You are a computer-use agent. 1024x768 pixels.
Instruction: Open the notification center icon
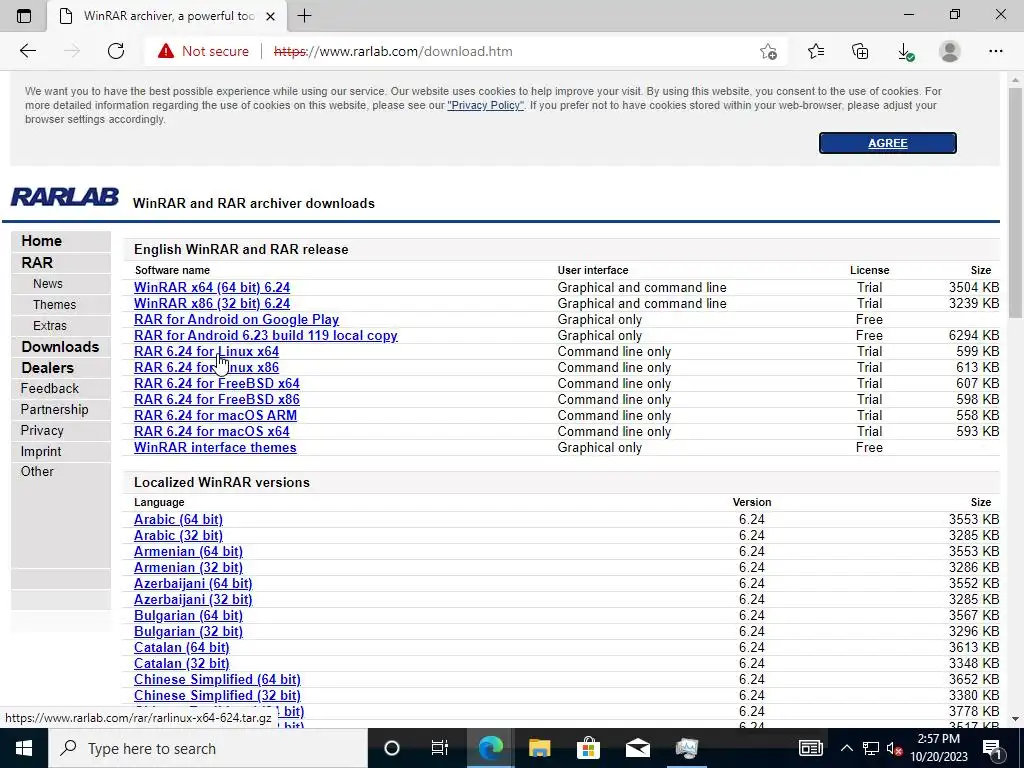coord(993,748)
